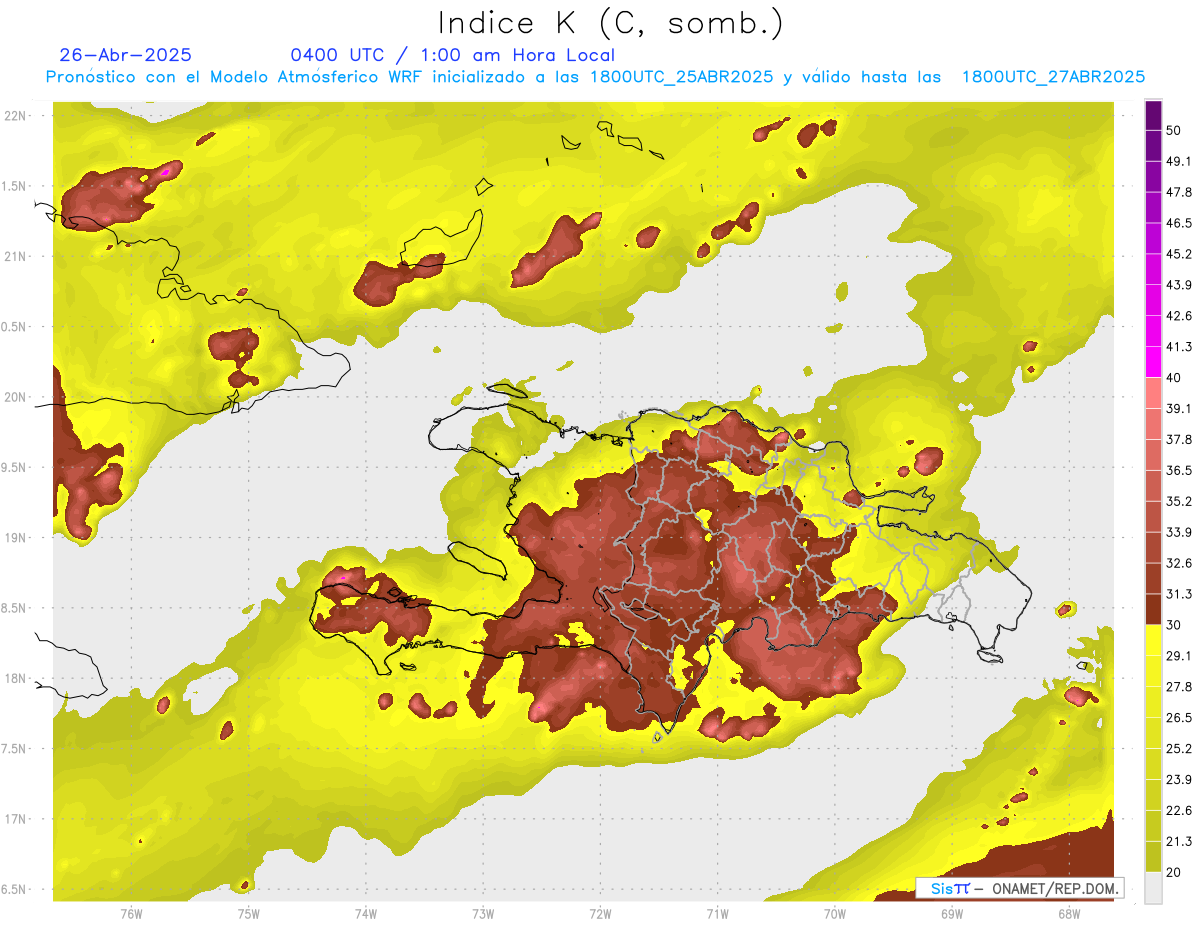
Task: Click the longitude label '74W'
Action: 365,914
